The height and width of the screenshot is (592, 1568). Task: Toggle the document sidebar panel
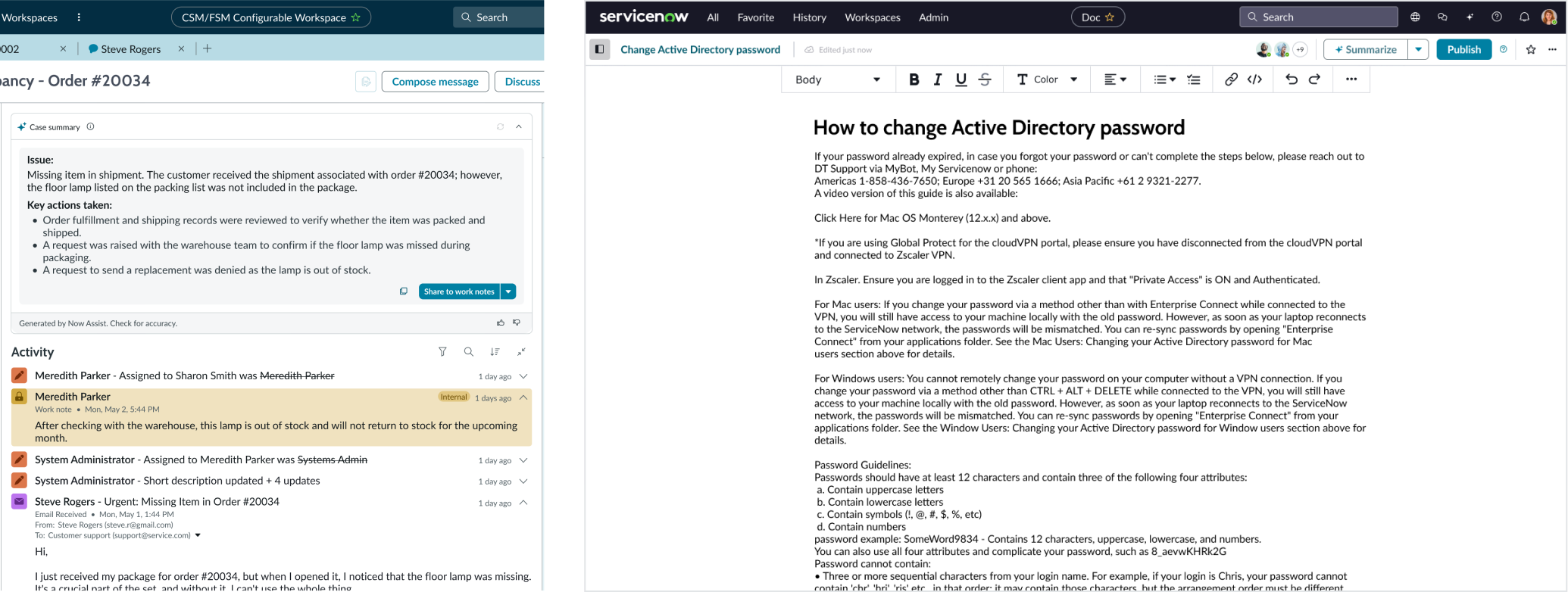pos(599,49)
